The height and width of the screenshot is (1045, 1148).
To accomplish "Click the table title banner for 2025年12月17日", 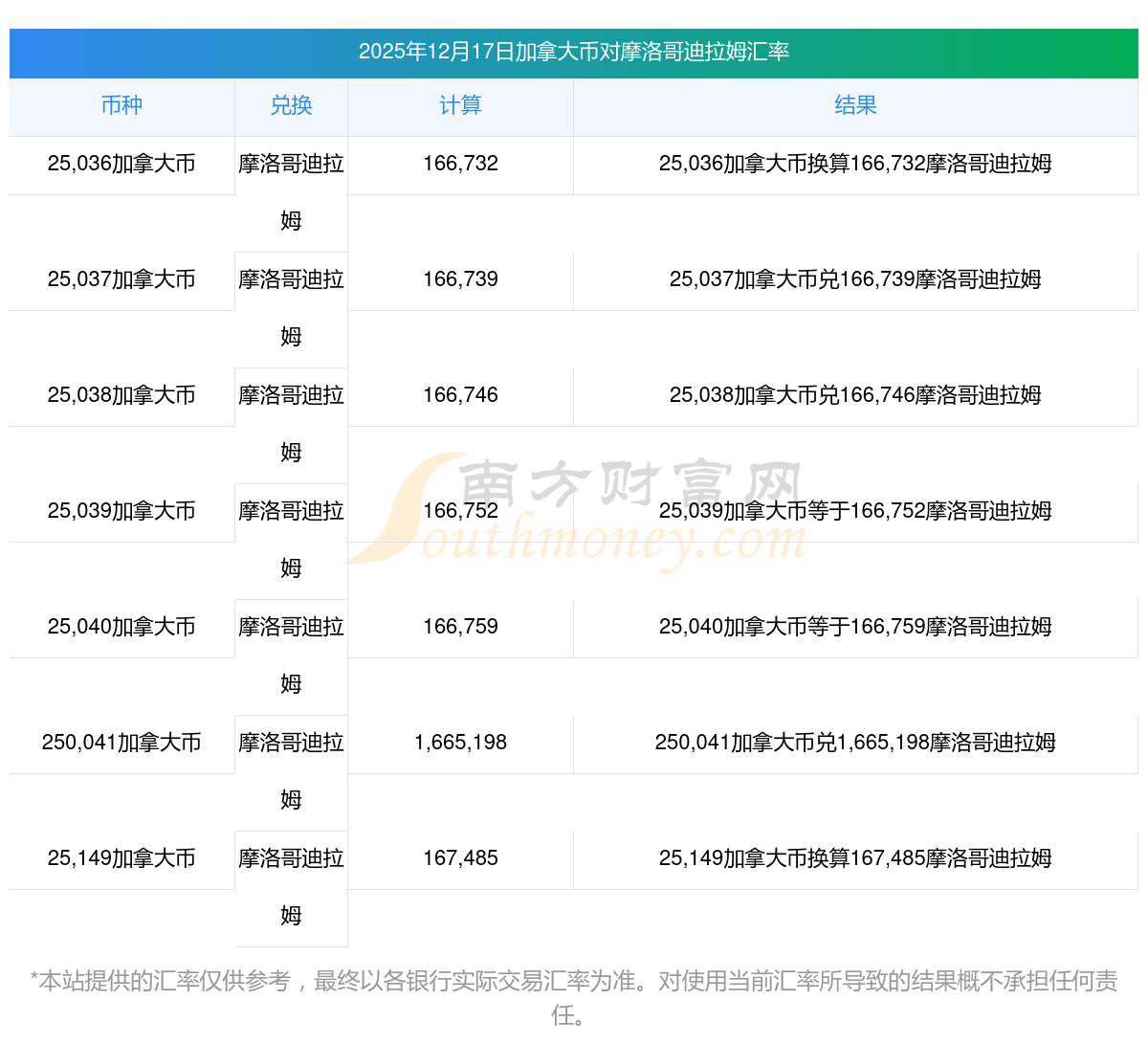I will pyautogui.click(x=574, y=52).
